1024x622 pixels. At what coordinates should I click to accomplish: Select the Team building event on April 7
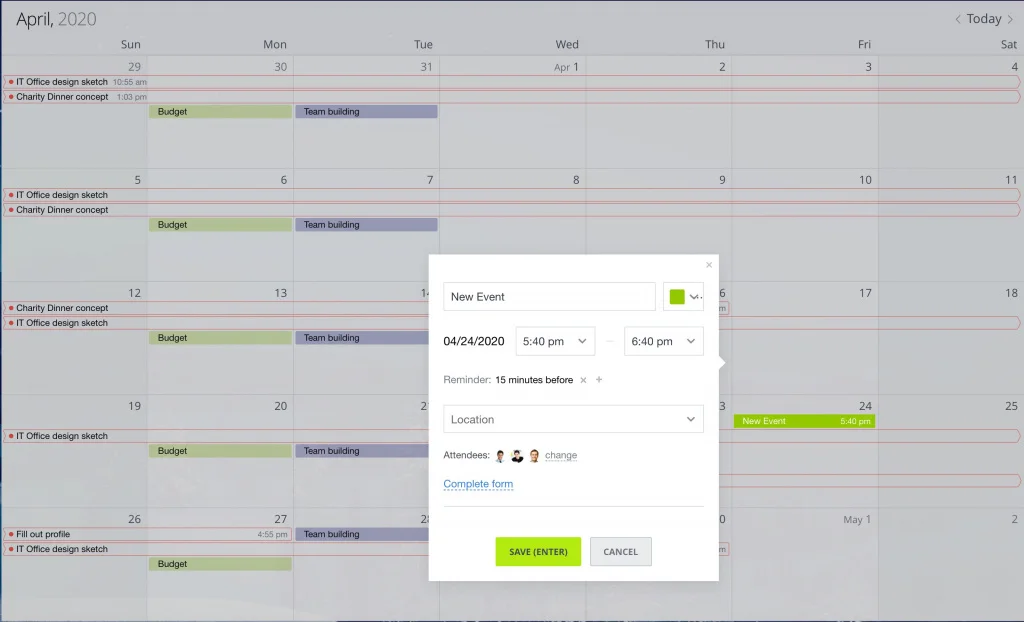(x=365, y=224)
